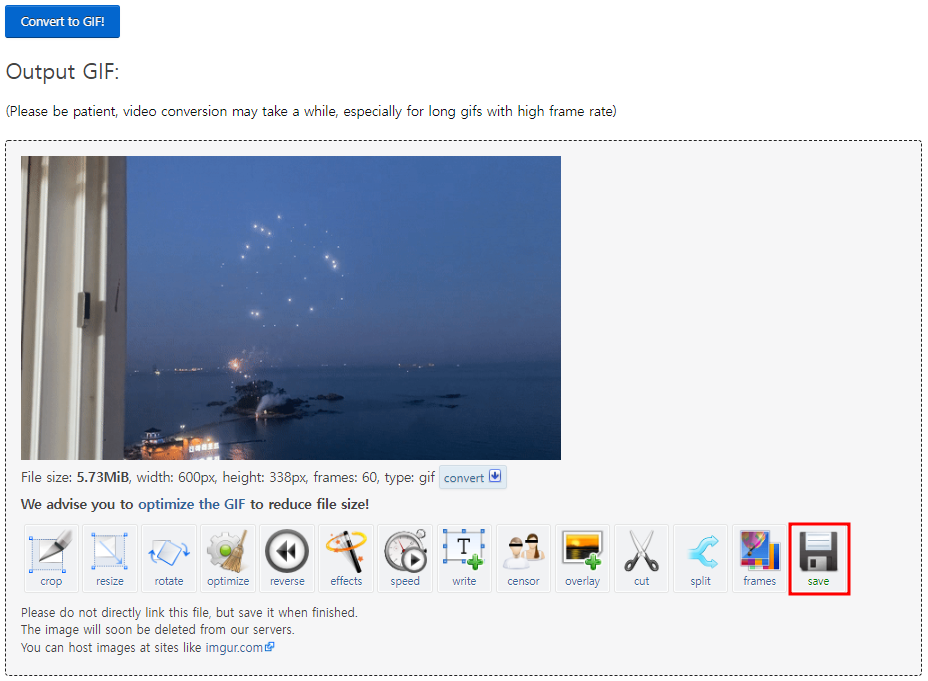Click the convert button next to file info

tap(472, 477)
